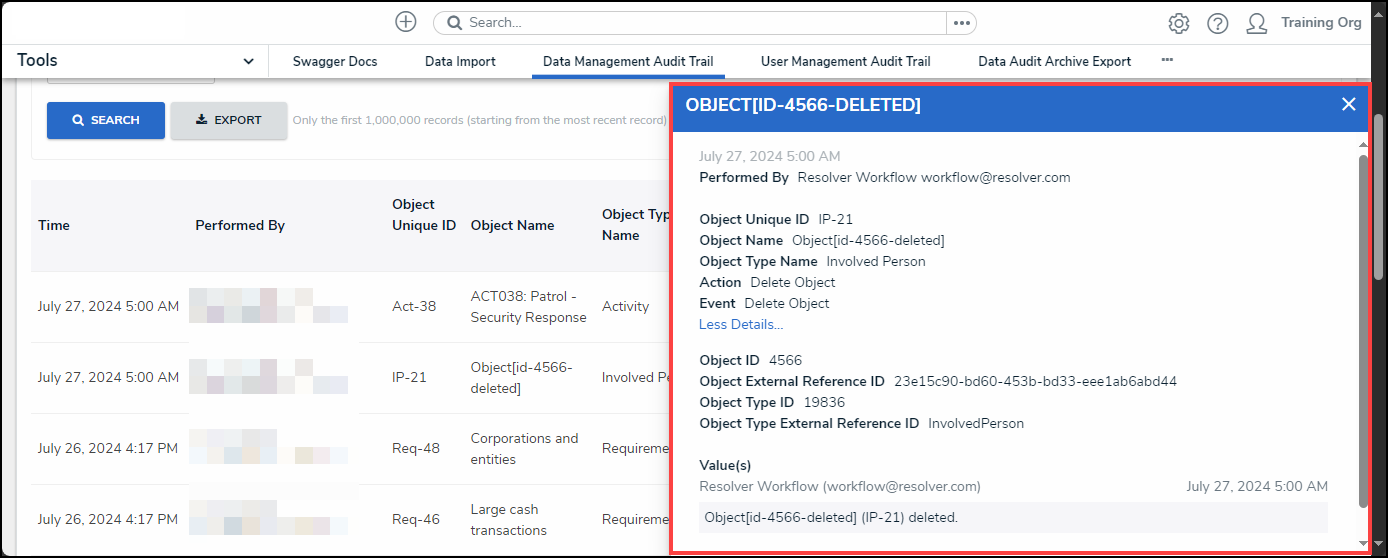This screenshot has width=1388, height=558.
Task: Show more tabs via ellipsis icon
Action: 1166,61
